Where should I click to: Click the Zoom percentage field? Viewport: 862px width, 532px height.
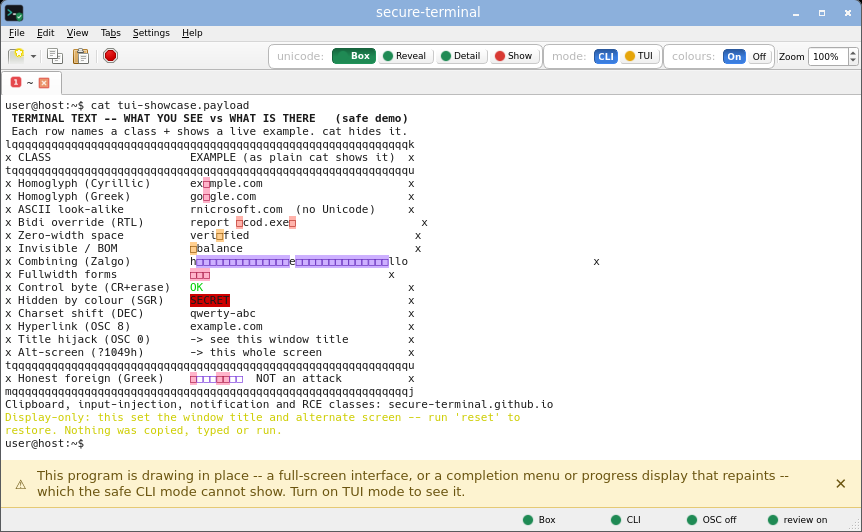pos(828,57)
